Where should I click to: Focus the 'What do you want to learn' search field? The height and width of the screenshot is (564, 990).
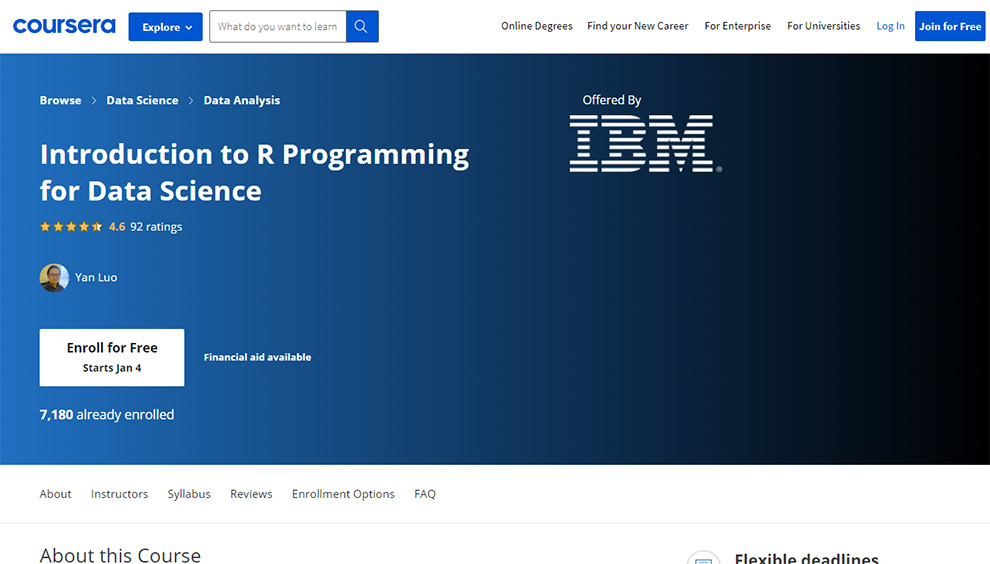pos(278,27)
